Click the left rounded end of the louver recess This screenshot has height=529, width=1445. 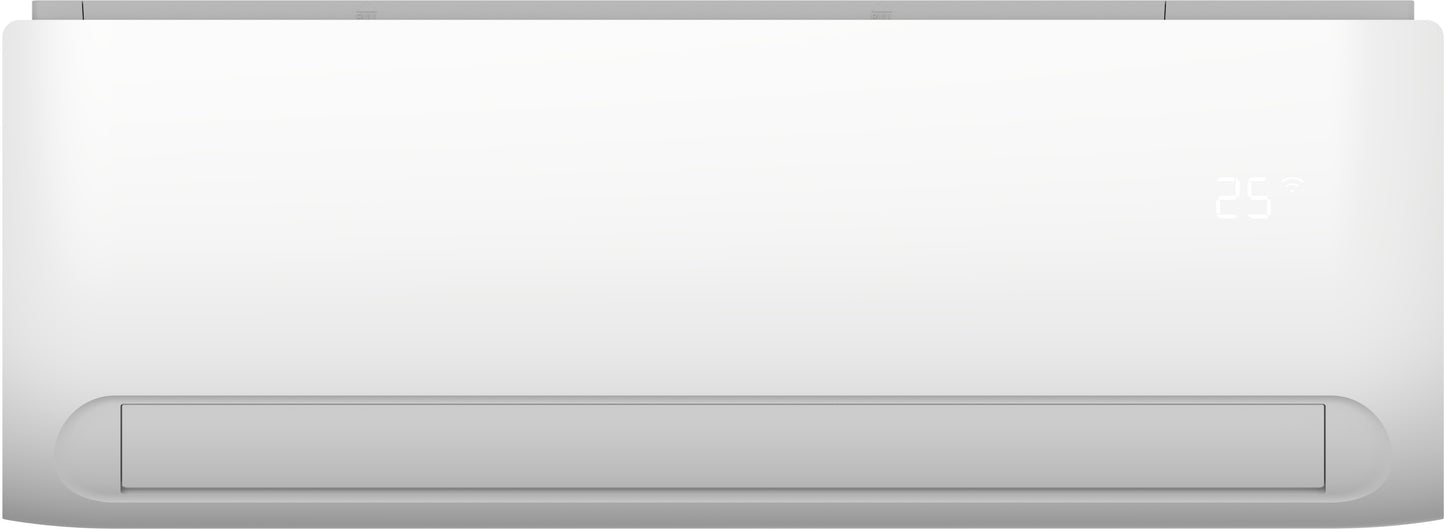[x=88, y=446]
